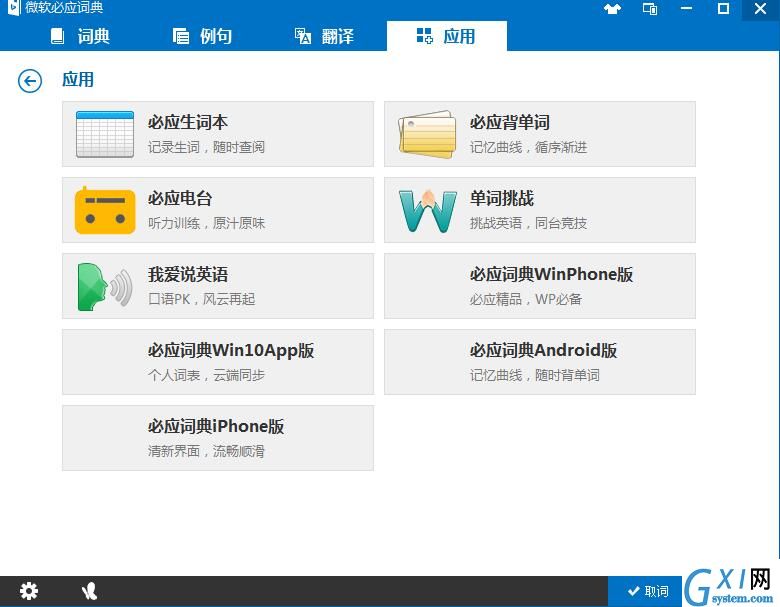Switch to the 例句 tab
This screenshot has width=780, height=607.
(x=202, y=36)
